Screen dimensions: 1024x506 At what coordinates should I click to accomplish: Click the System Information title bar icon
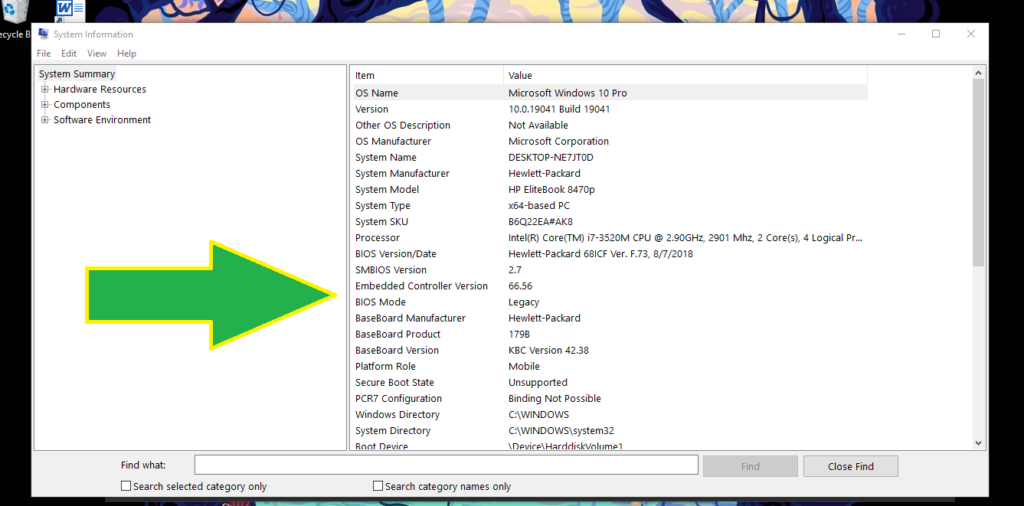point(43,34)
